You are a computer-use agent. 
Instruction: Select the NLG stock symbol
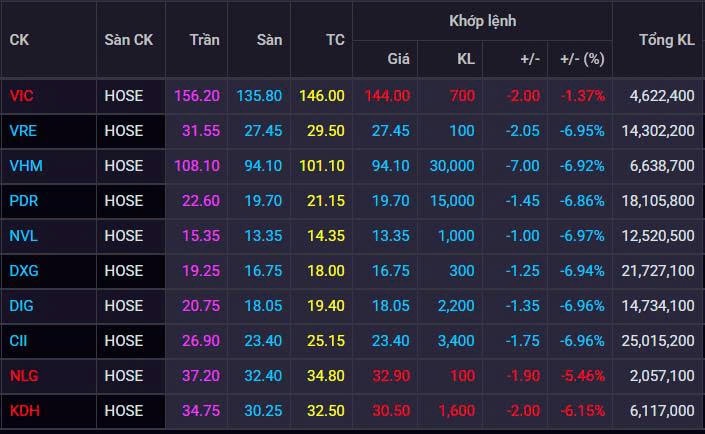pyautogui.click(x=23, y=376)
